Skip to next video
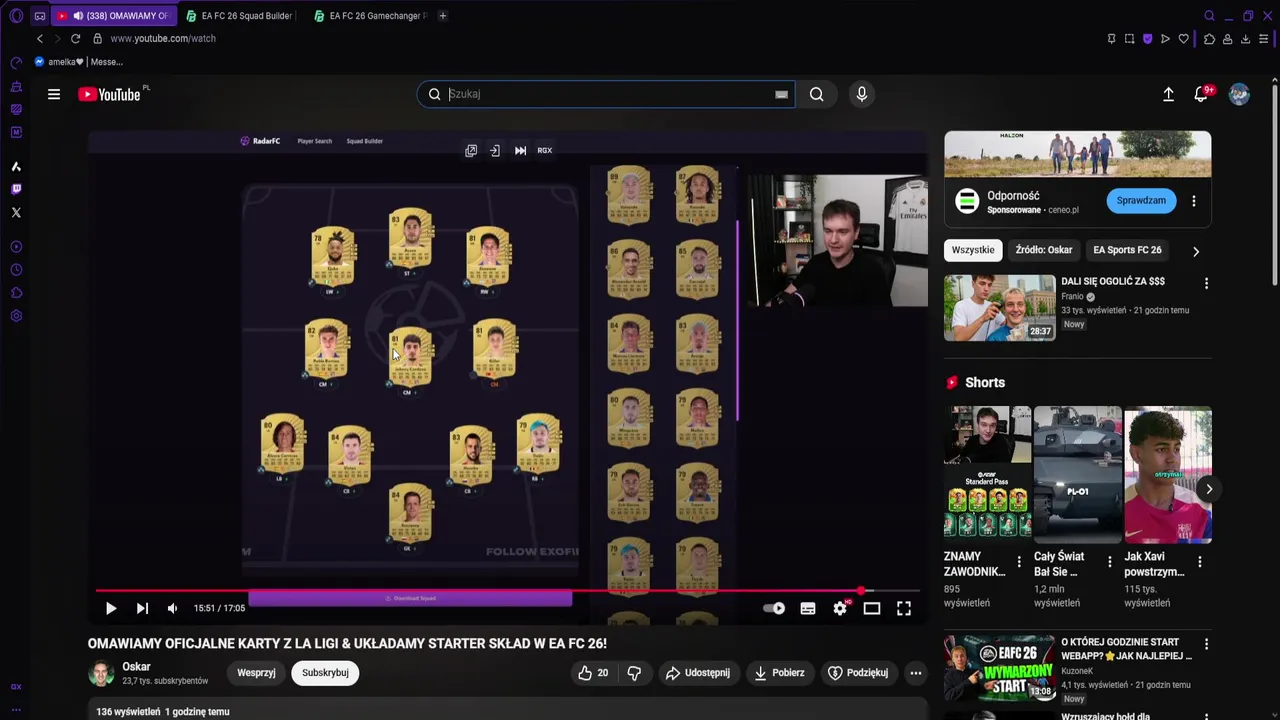 pyautogui.click(x=142, y=608)
